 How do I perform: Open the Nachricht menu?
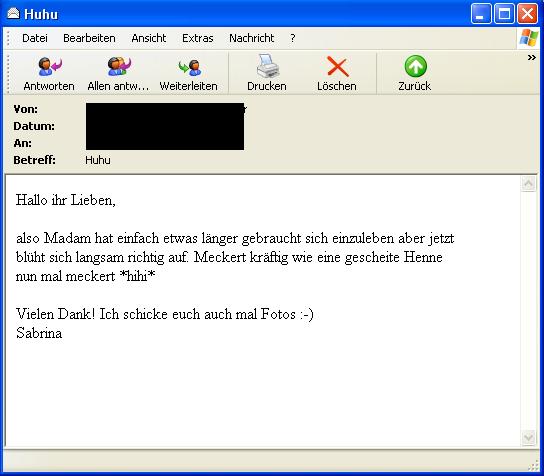click(252, 38)
